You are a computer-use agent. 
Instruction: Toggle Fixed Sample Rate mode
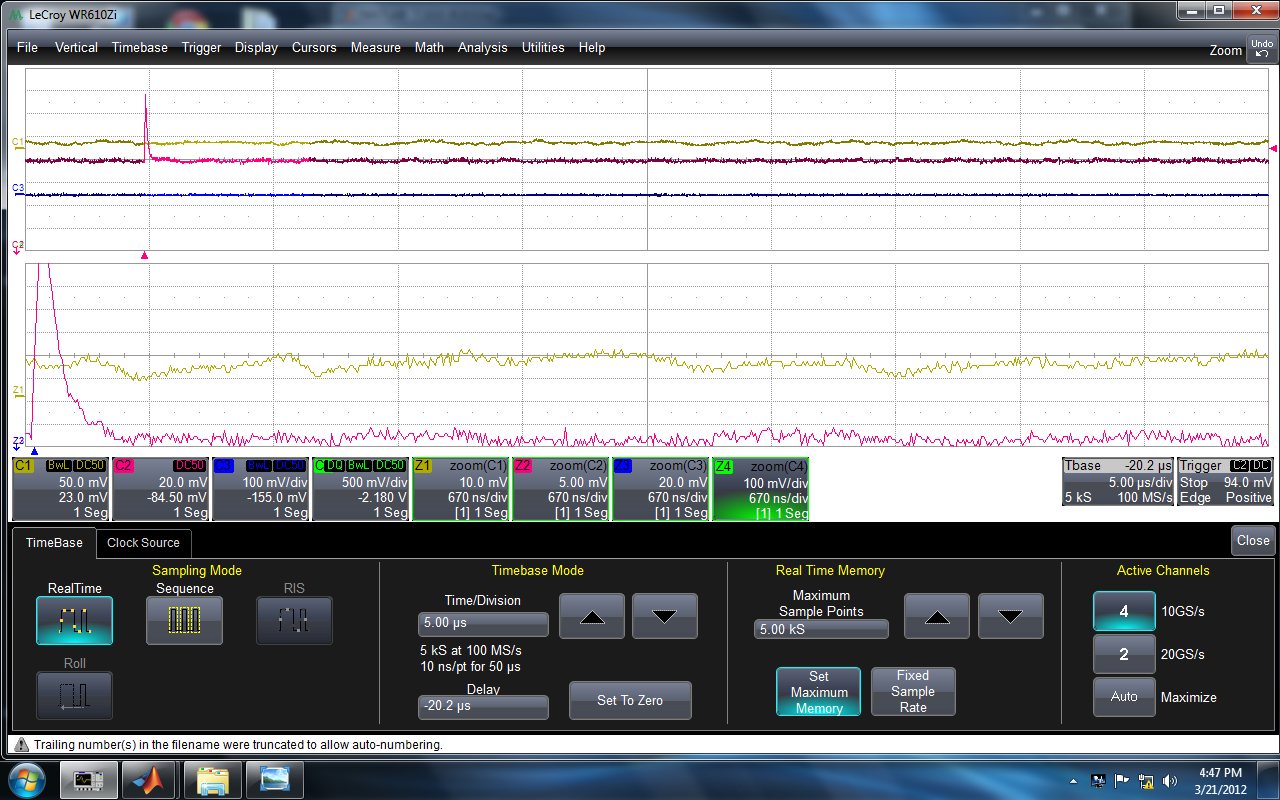[913, 692]
